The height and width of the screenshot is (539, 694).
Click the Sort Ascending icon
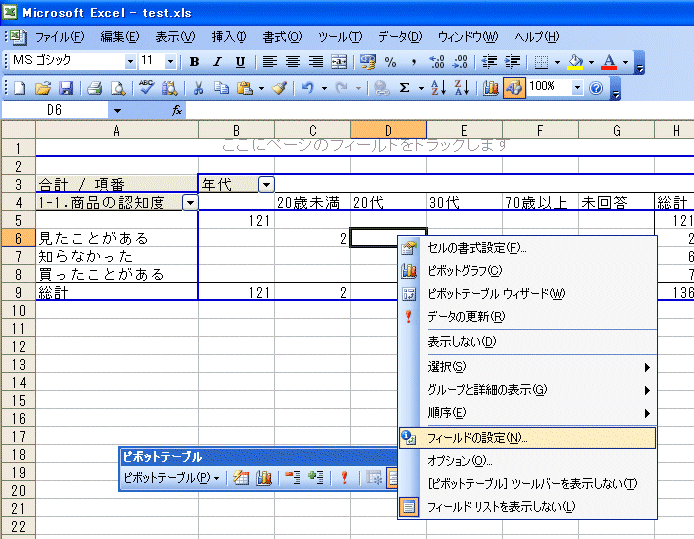pyautogui.click(x=437, y=88)
